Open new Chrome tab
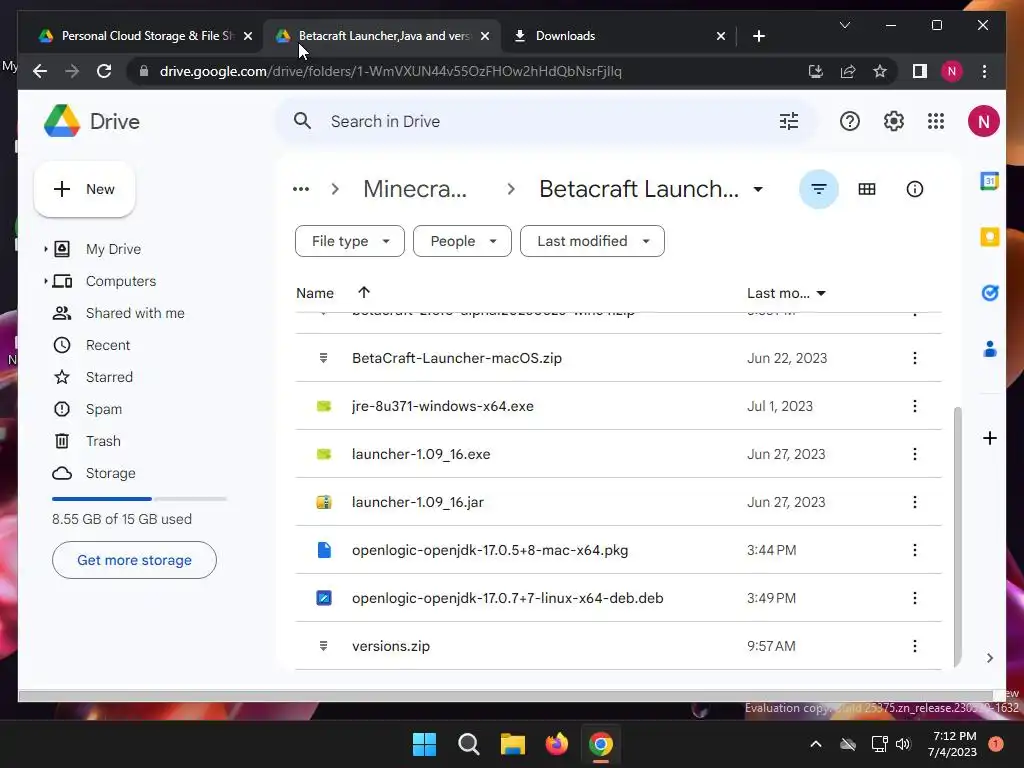Image resolution: width=1024 pixels, height=768 pixels. pyautogui.click(x=758, y=36)
